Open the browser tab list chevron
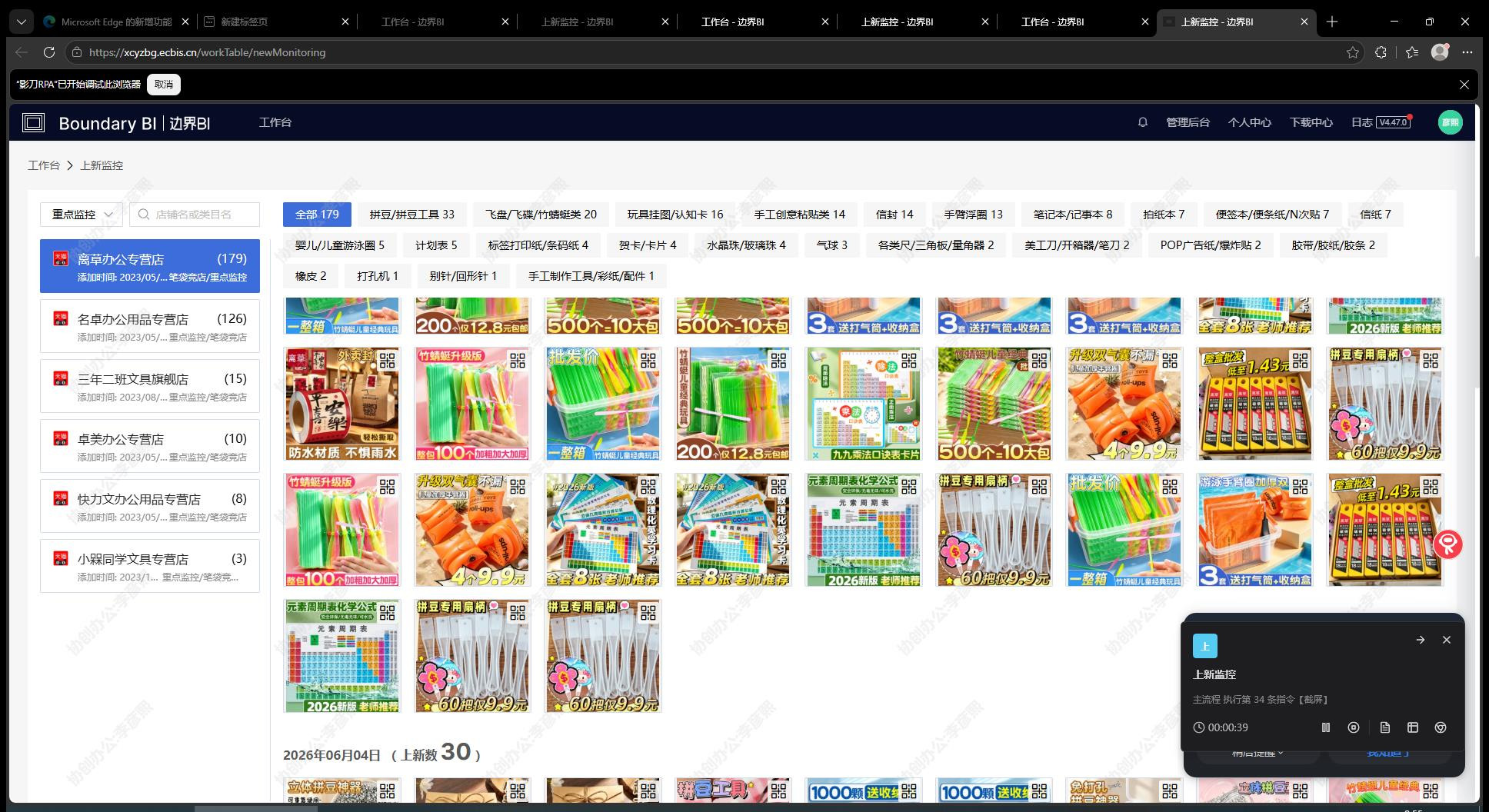Image resolution: width=1489 pixels, height=812 pixels. [22, 22]
